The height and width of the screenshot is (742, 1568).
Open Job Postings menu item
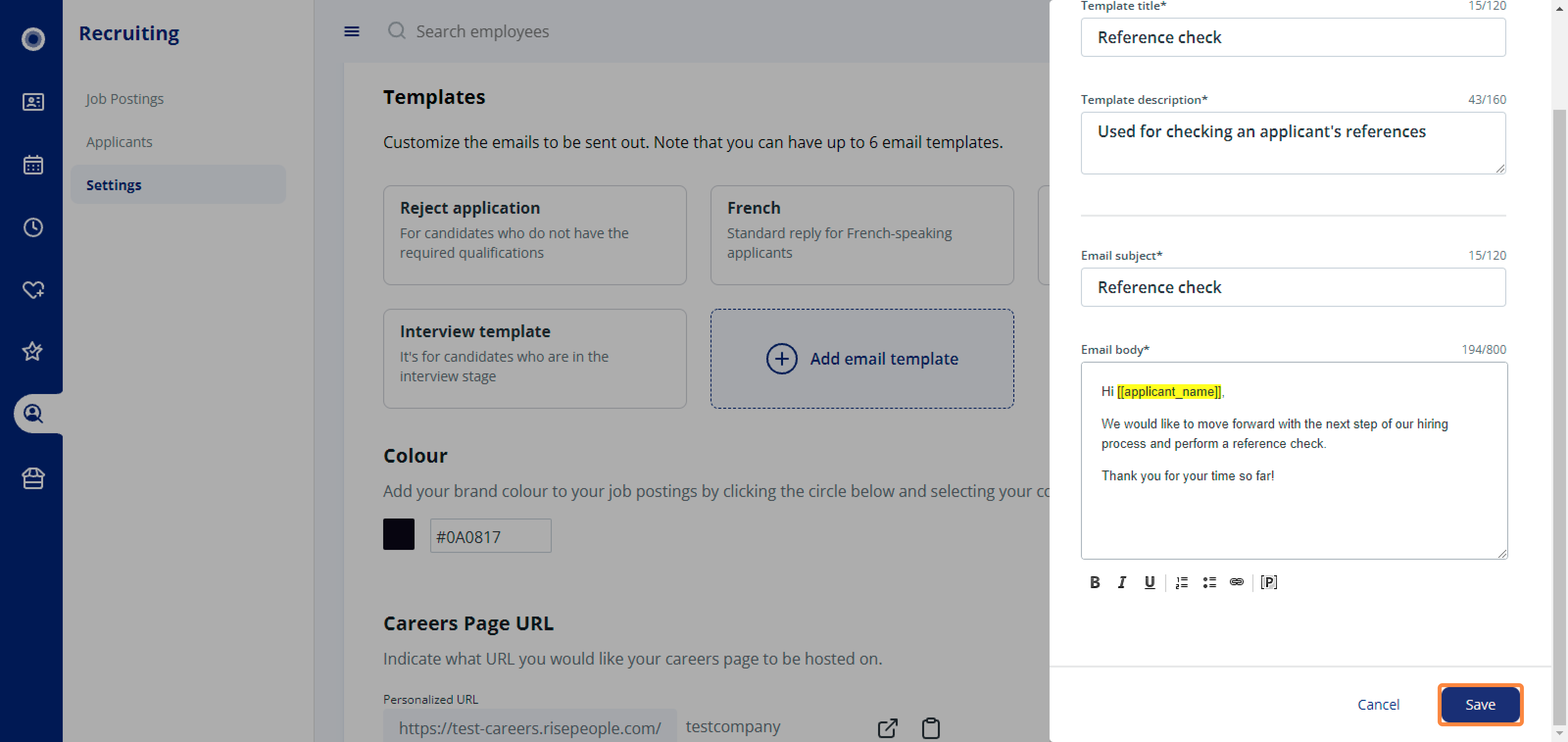coord(125,99)
